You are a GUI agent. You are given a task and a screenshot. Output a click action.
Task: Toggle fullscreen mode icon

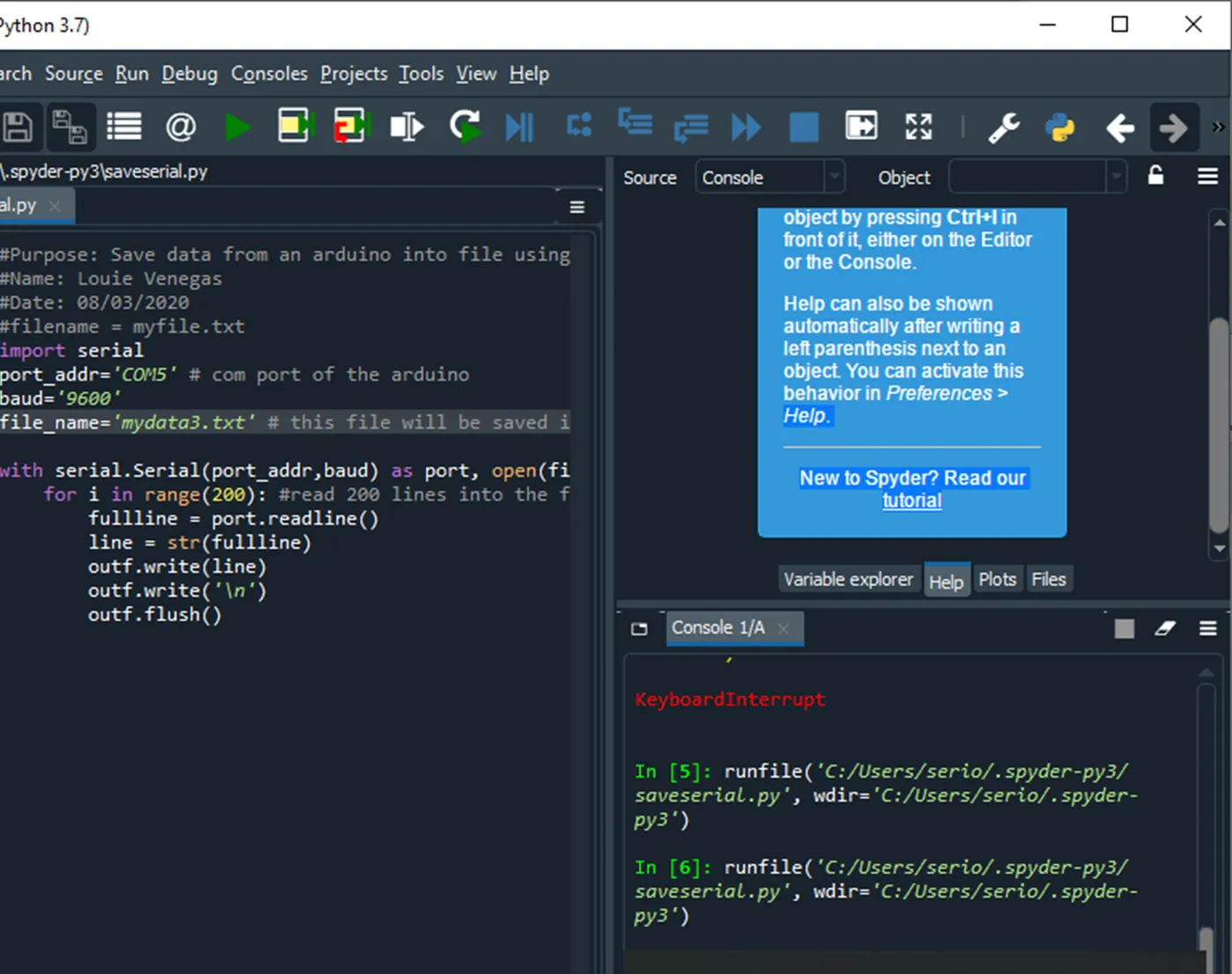pyautogui.click(x=919, y=127)
